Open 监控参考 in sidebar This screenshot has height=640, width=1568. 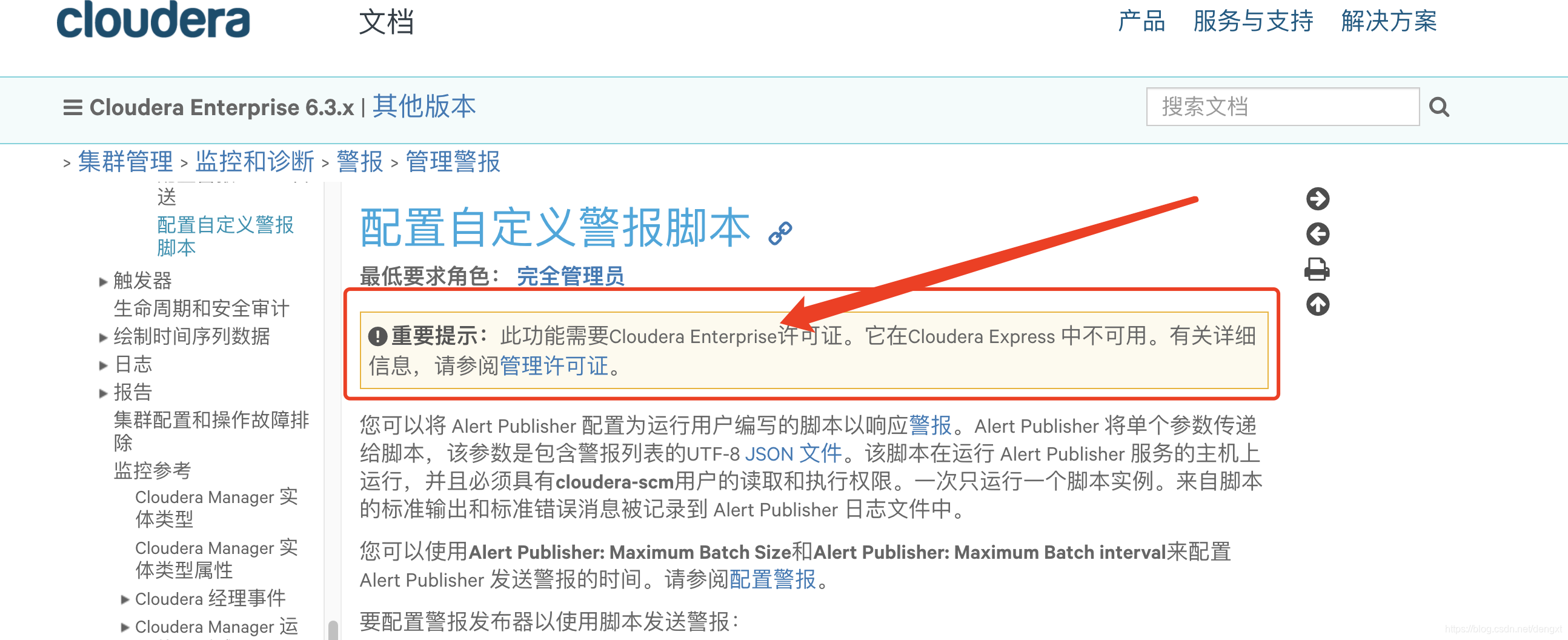152,470
